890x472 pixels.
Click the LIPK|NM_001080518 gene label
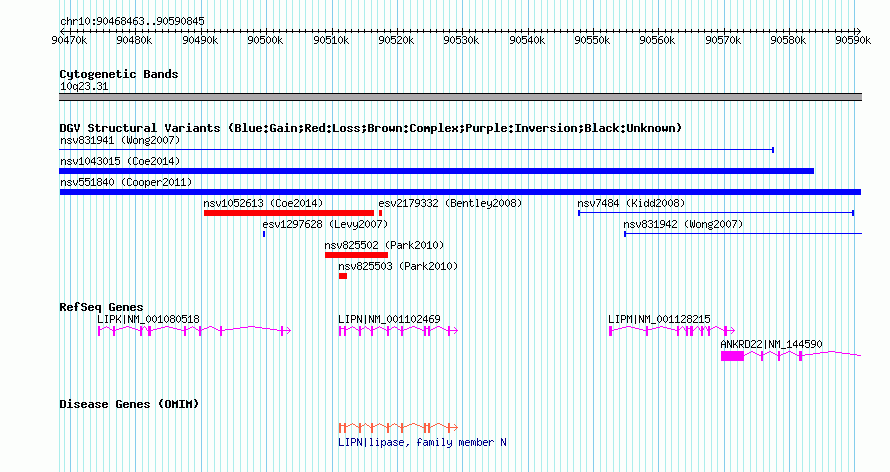click(x=148, y=319)
